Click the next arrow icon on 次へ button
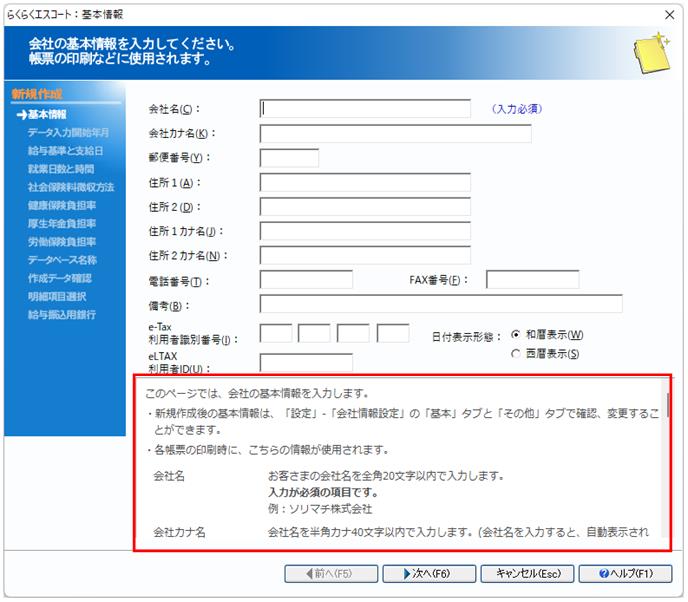The width and height of the screenshot is (688, 602). click(x=407, y=573)
